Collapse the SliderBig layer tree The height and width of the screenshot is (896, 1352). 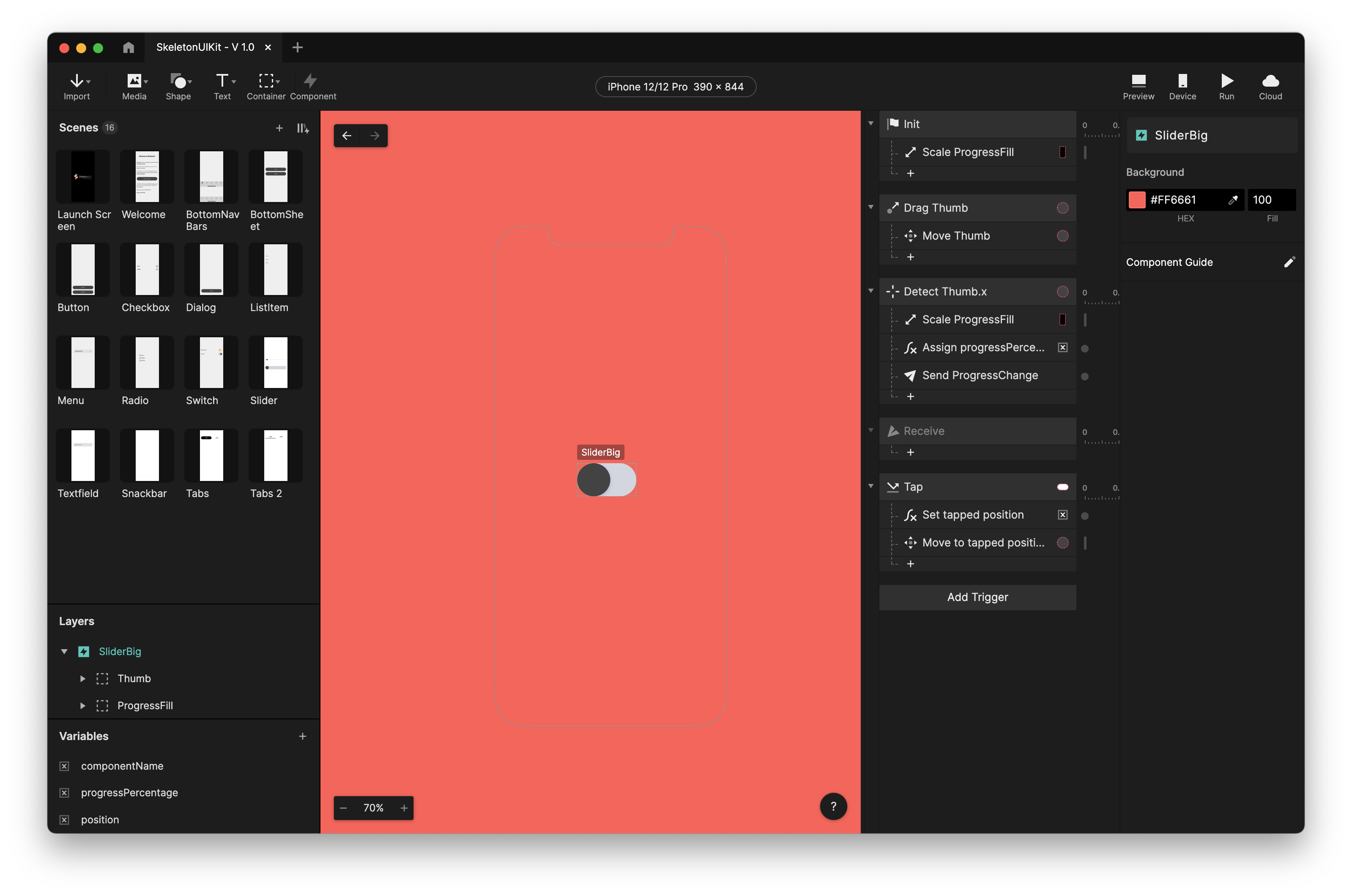point(65,651)
